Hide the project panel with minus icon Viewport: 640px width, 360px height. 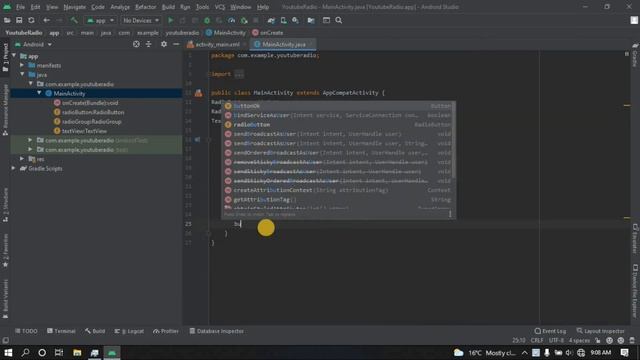pos(176,44)
